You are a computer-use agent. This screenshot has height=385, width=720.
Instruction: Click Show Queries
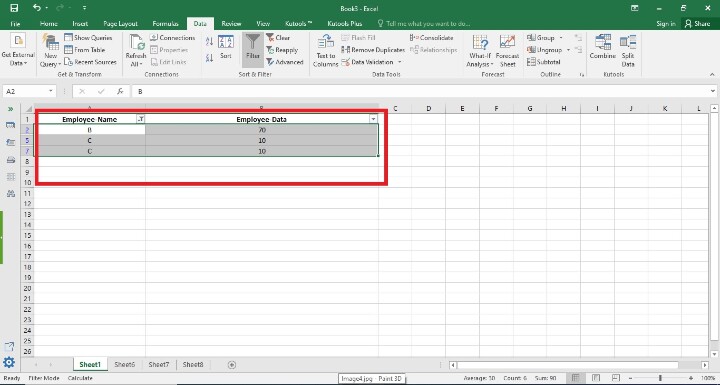pyautogui.click(x=88, y=38)
